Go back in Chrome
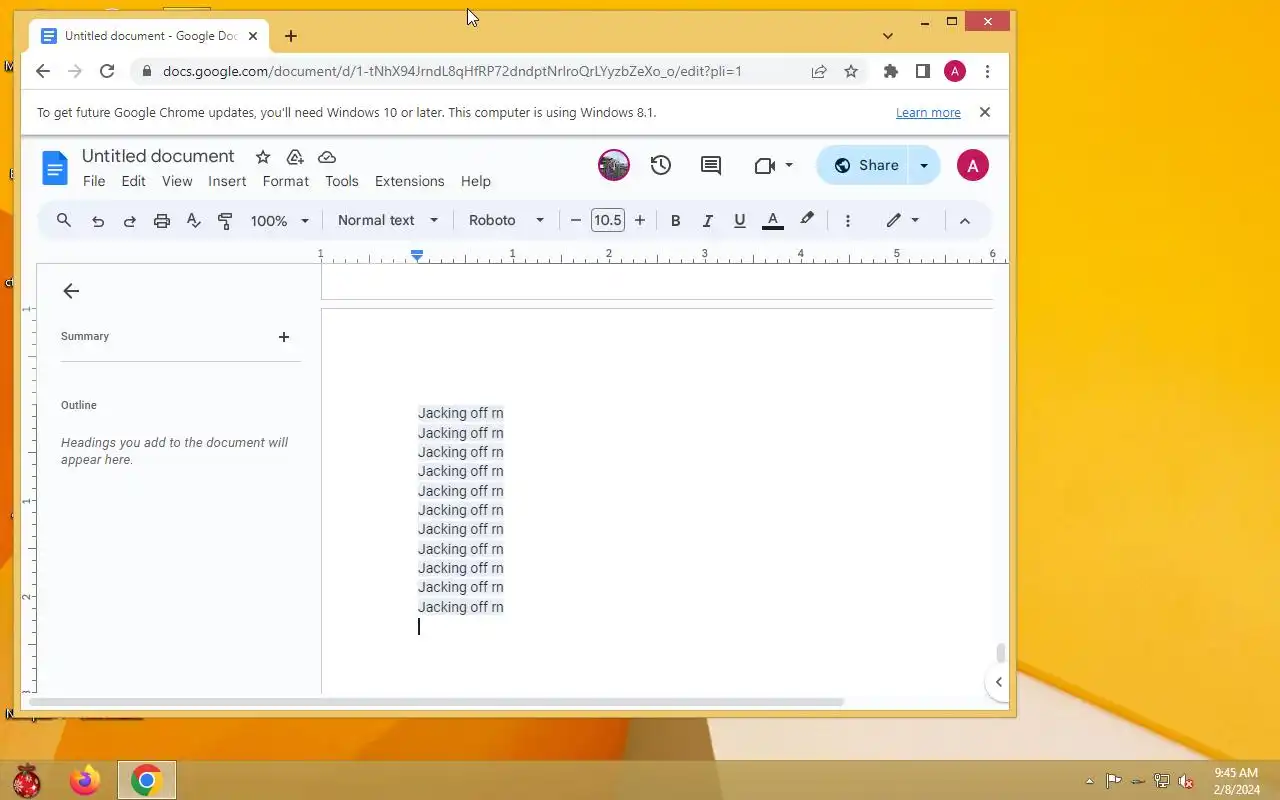The height and width of the screenshot is (800, 1280). pyautogui.click(x=42, y=71)
